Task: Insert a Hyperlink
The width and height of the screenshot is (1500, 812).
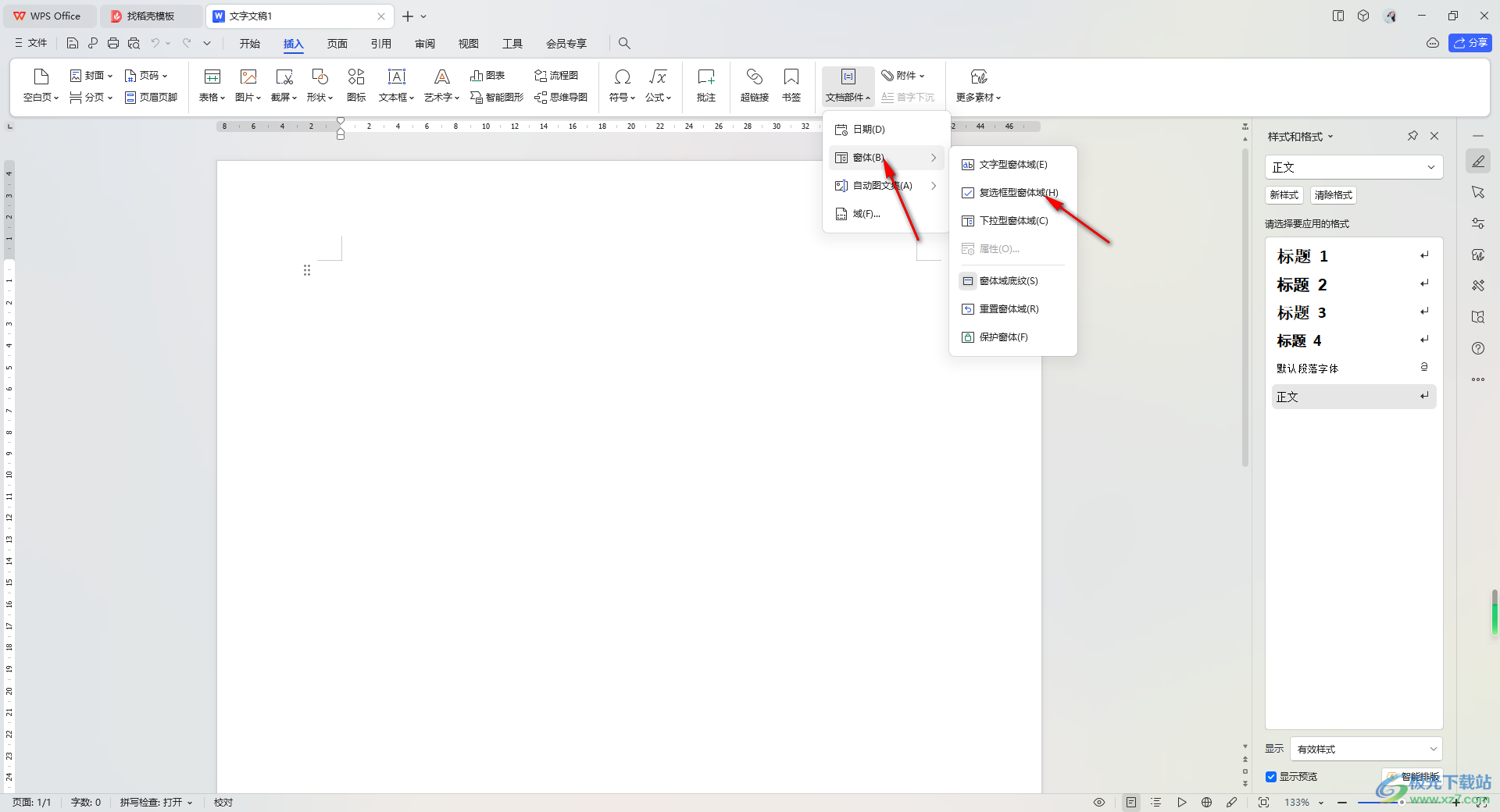Action: point(755,85)
